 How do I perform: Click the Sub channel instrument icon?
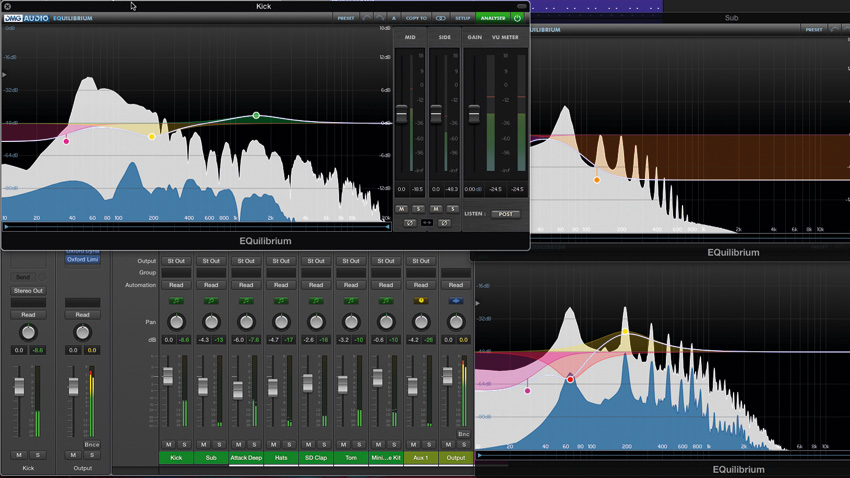tap(211, 301)
